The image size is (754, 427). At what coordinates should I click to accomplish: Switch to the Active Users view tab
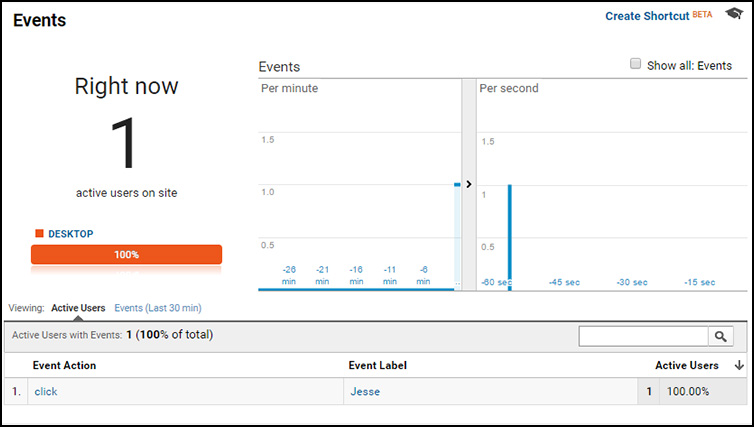pos(78,308)
